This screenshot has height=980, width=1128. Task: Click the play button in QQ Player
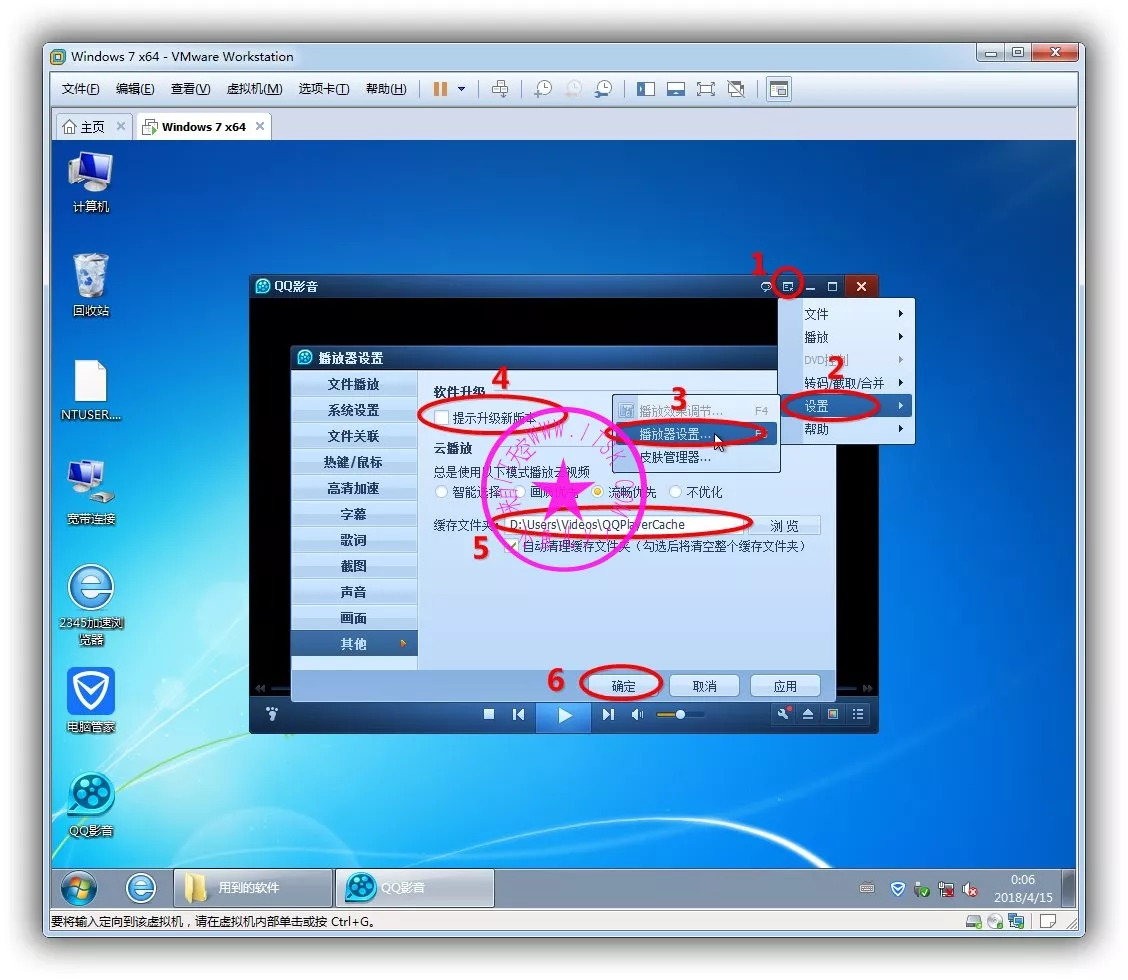click(565, 715)
